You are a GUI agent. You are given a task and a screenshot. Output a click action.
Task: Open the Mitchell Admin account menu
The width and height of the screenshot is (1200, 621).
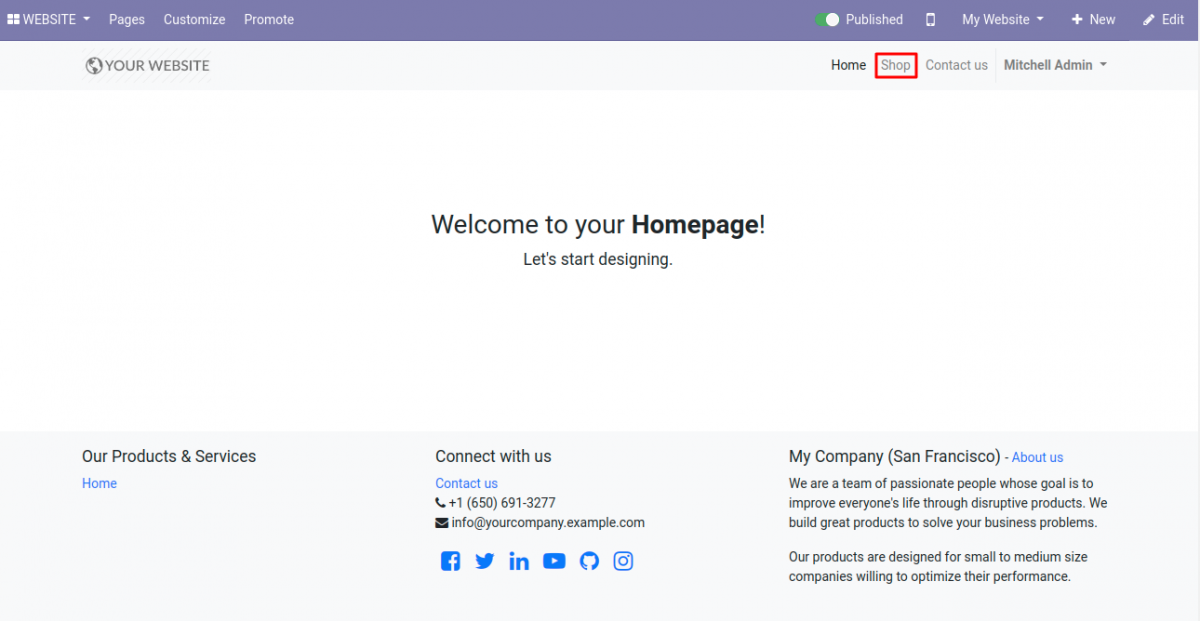pos(1054,64)
